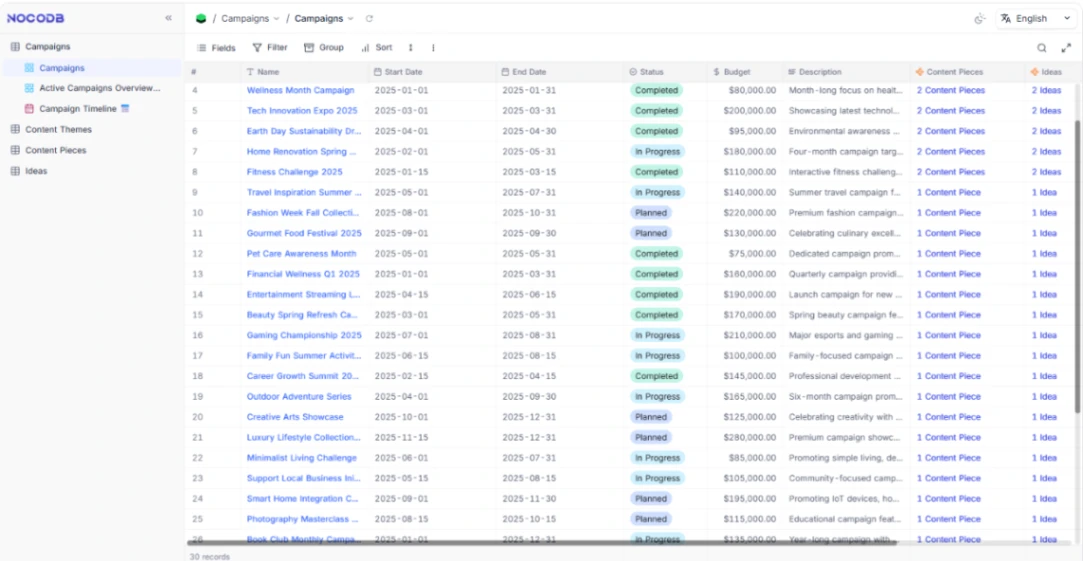Open the Filter toolbar menu
1083x561 pixels.
(270, 47)
